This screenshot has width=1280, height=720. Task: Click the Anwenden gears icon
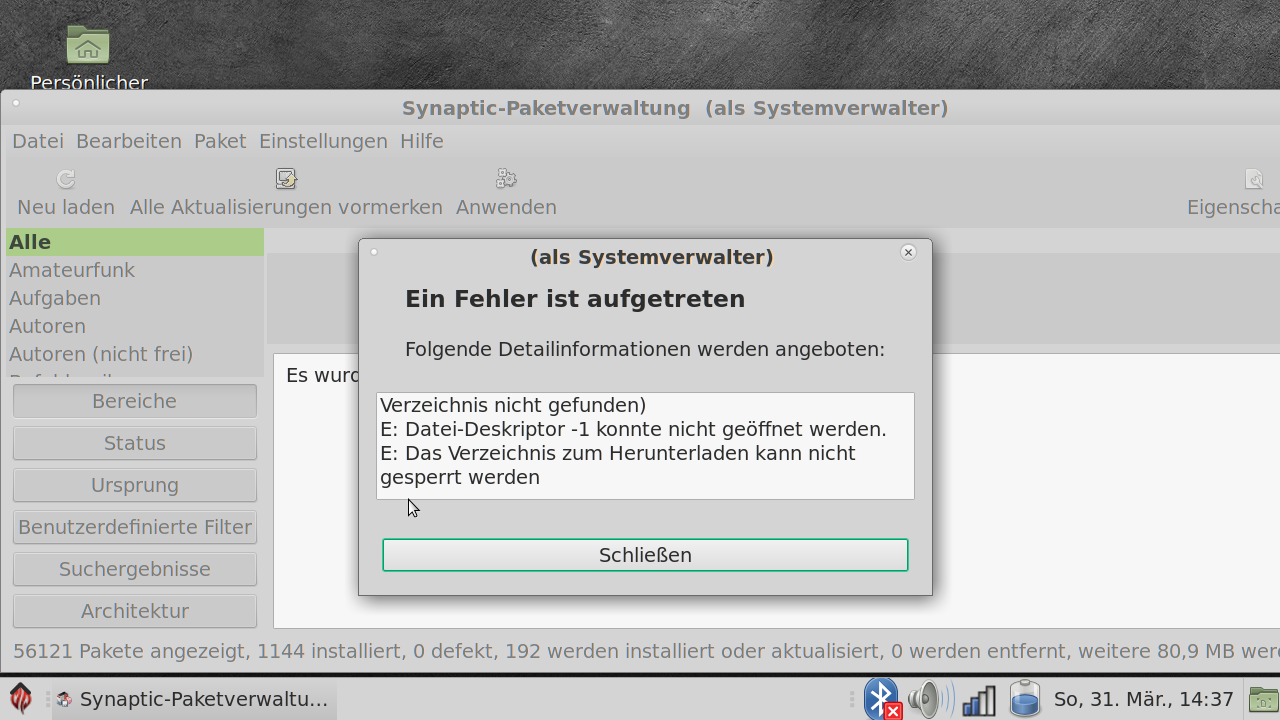[x=506, y=179]
